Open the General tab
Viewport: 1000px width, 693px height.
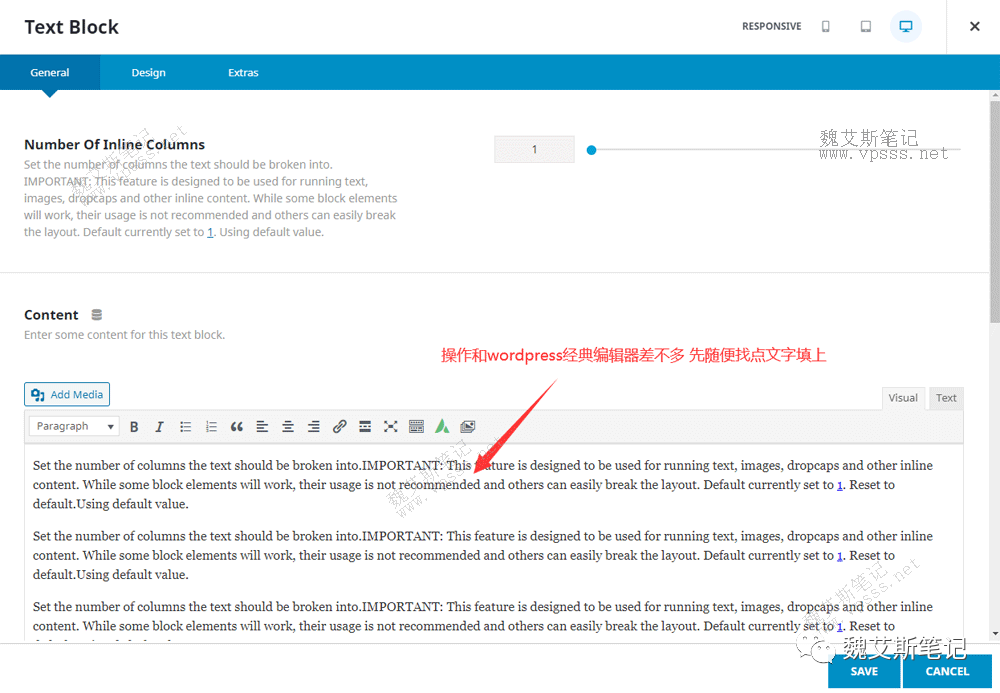tap(50, 72)
